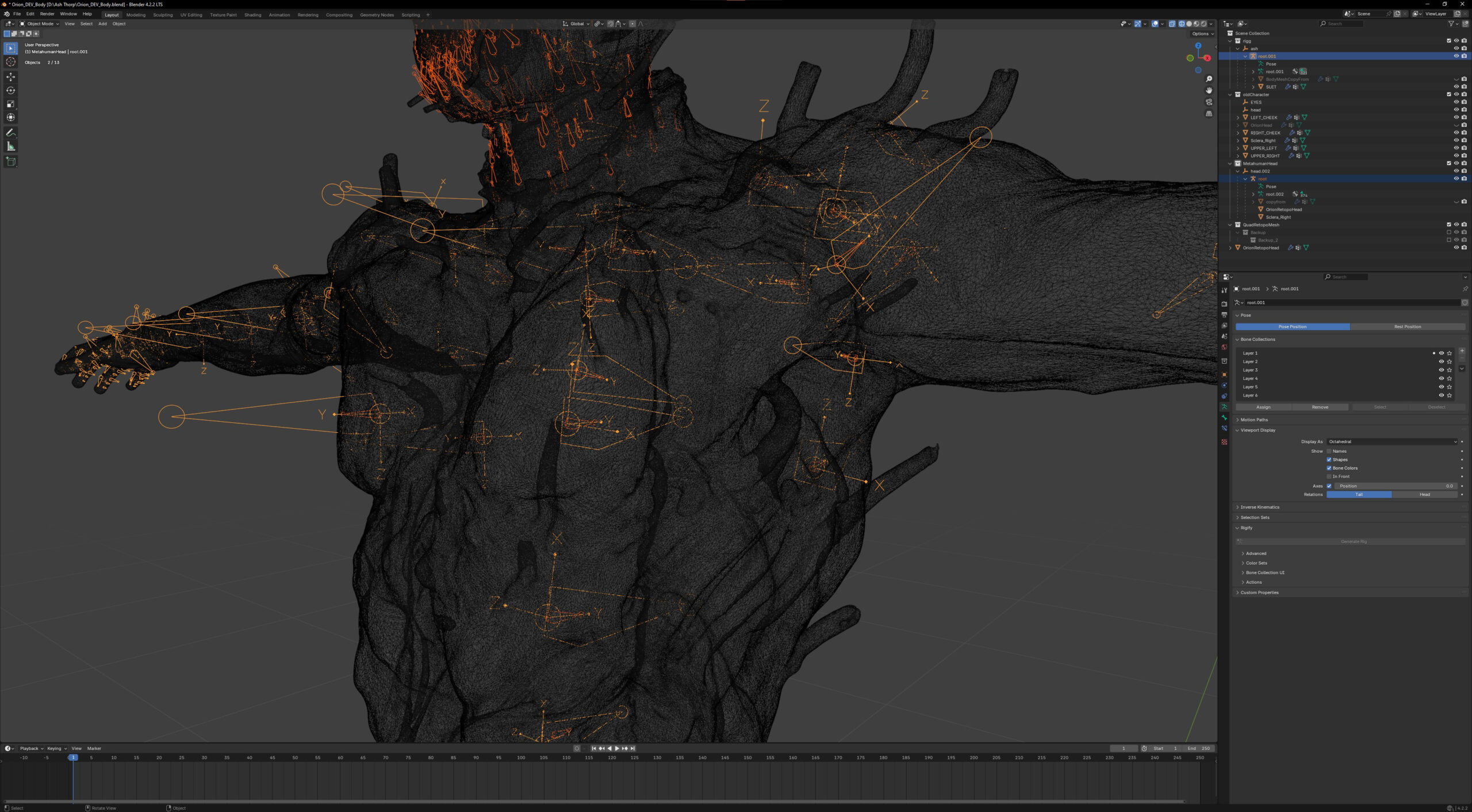Open the File menu
The height and width of the screenshot is (812, 1472).
tap(17, 14)
